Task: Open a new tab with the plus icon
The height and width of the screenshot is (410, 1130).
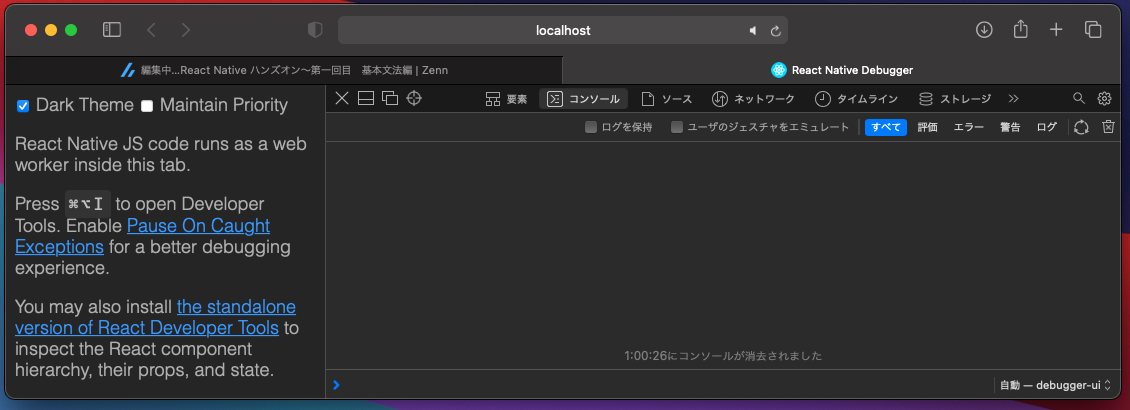Action: point(1056,30)
